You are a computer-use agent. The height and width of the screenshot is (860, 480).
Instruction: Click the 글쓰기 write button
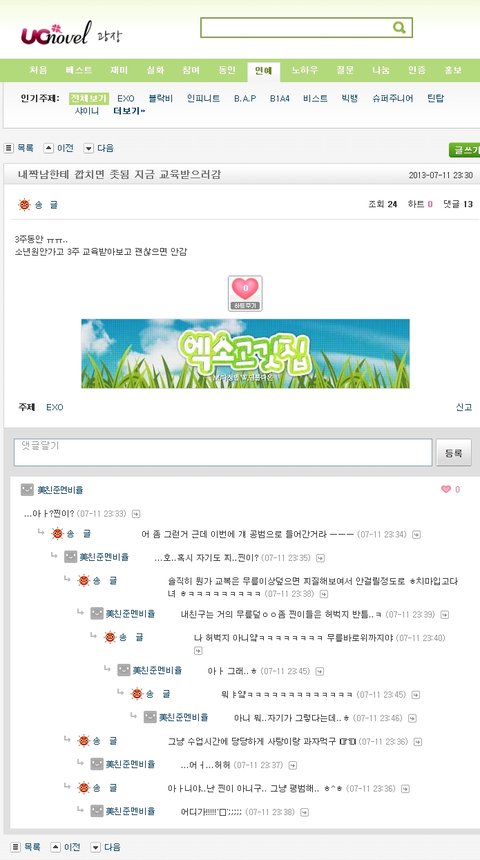click(465, 150)
